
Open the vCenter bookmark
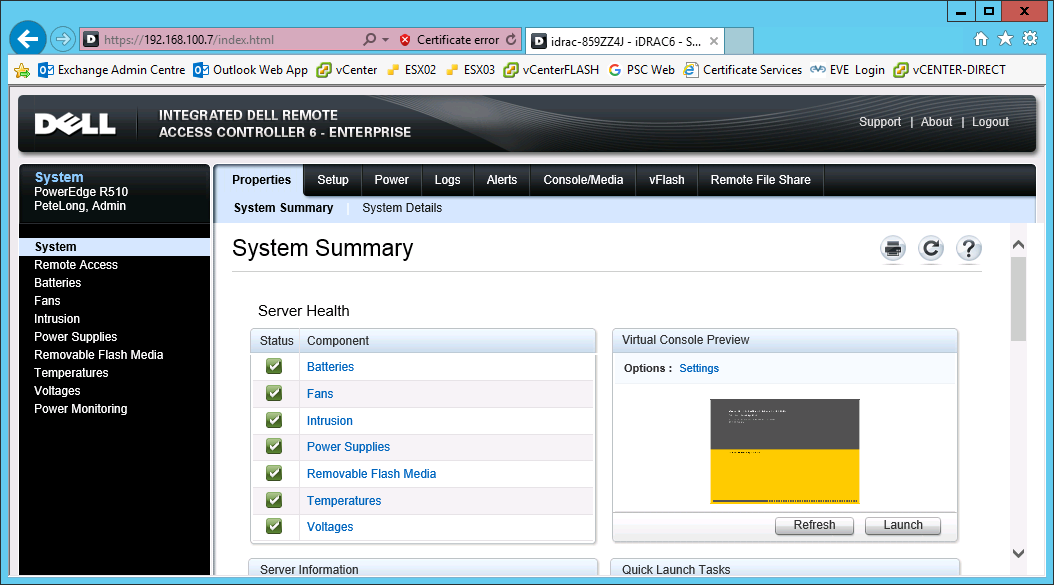347,70
